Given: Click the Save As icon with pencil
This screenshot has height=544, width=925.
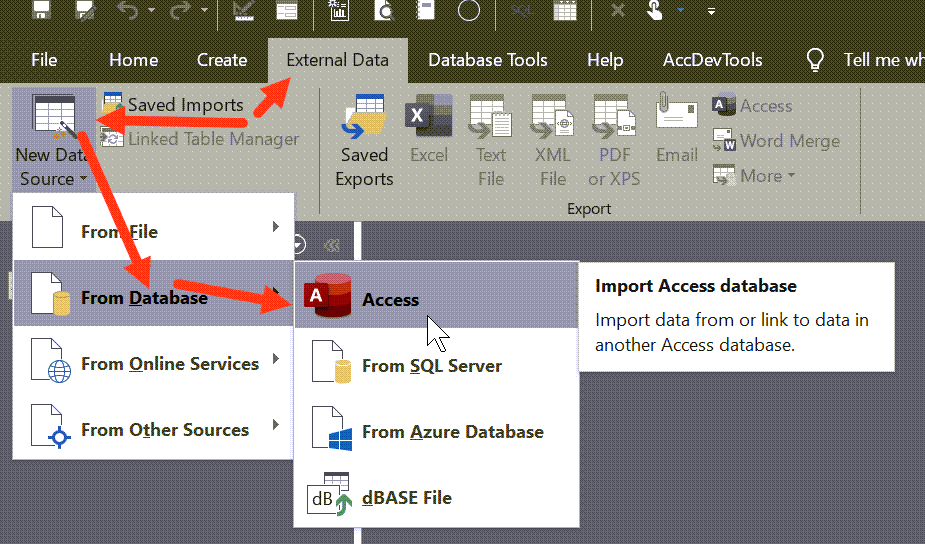Looking at the screenshot, I should [x=86, y=9].
